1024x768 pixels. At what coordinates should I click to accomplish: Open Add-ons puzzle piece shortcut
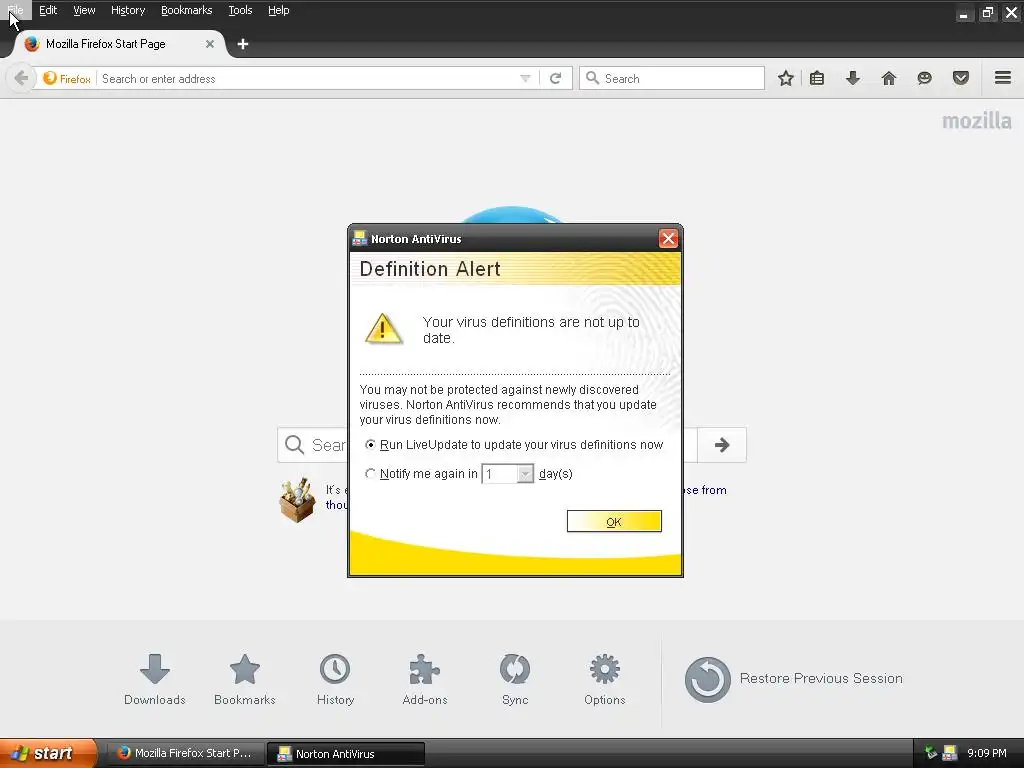[x=425, y=680]
